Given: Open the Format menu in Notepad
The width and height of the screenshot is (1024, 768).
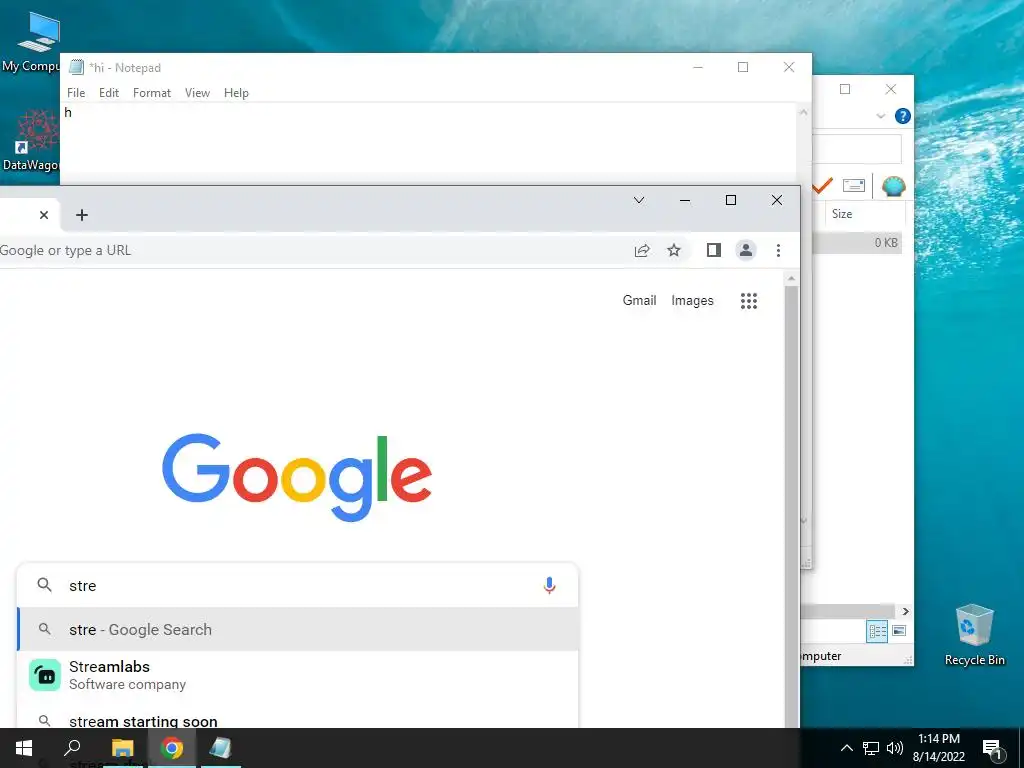Looking at the screenshot, I should coord(152,93).
